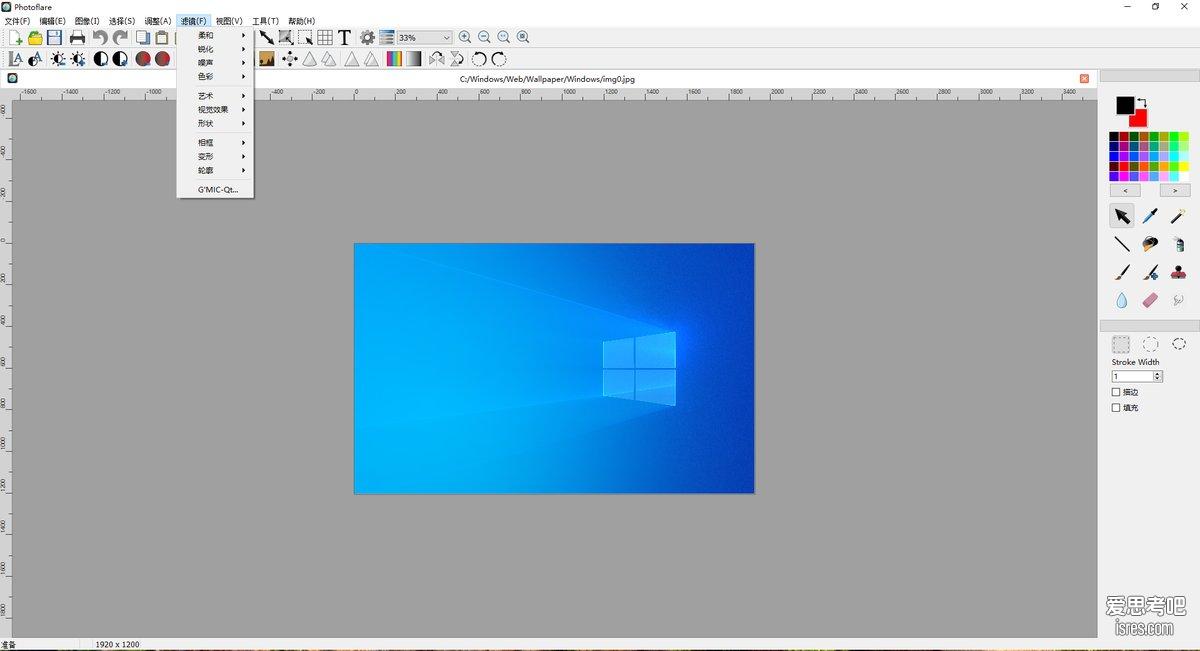The image size is (1200, 651).
Task: Expand the 色彩 filter submenu
Action: pos(215,76)
